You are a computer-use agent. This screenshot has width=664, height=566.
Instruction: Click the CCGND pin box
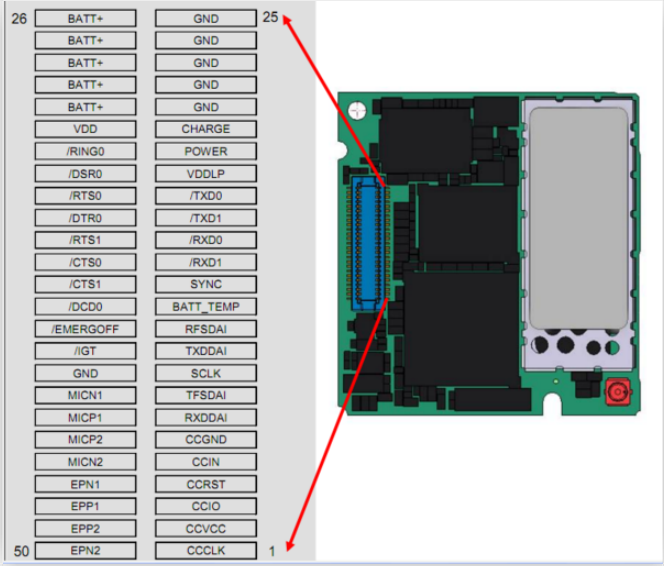click(x=206, y=440)
